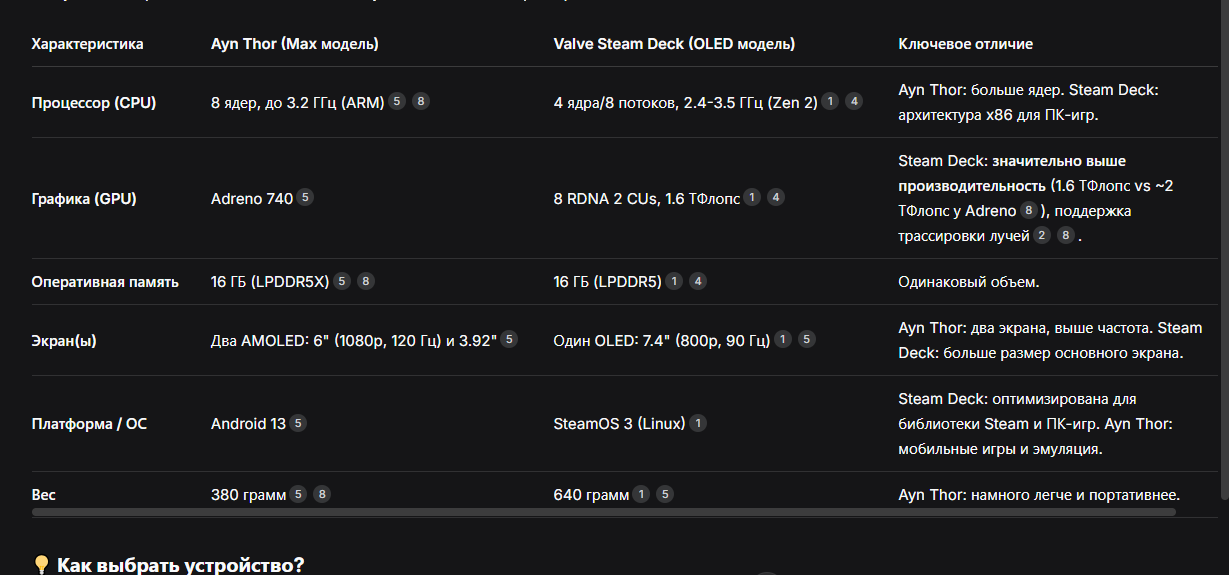This screenshot has width=1229, height=575.
Task: Click the horizontal scrollbar under the table
Action: tap(604, 512)
